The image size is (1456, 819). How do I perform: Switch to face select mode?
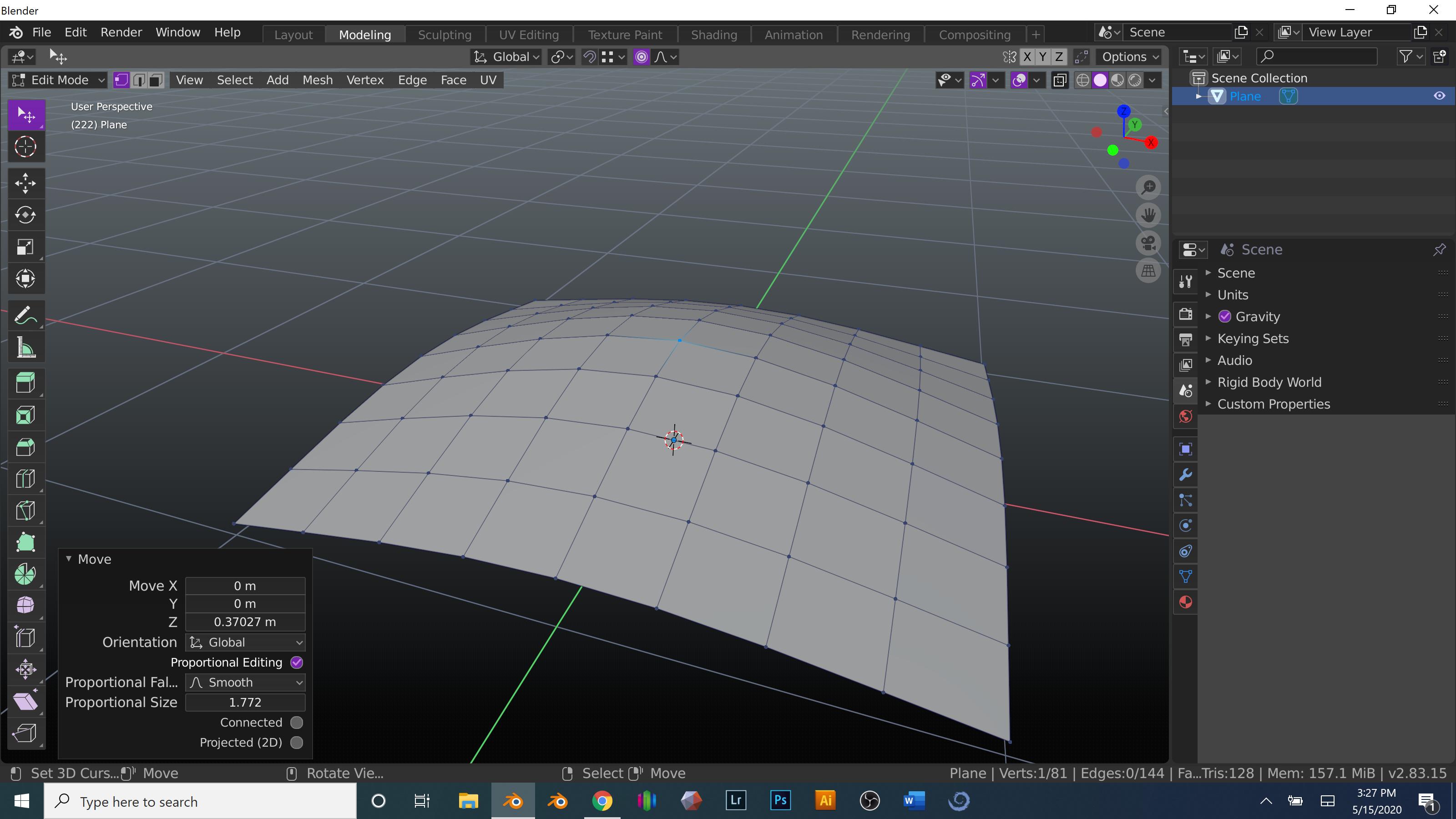pyautogui.click(x=156, y=80)
